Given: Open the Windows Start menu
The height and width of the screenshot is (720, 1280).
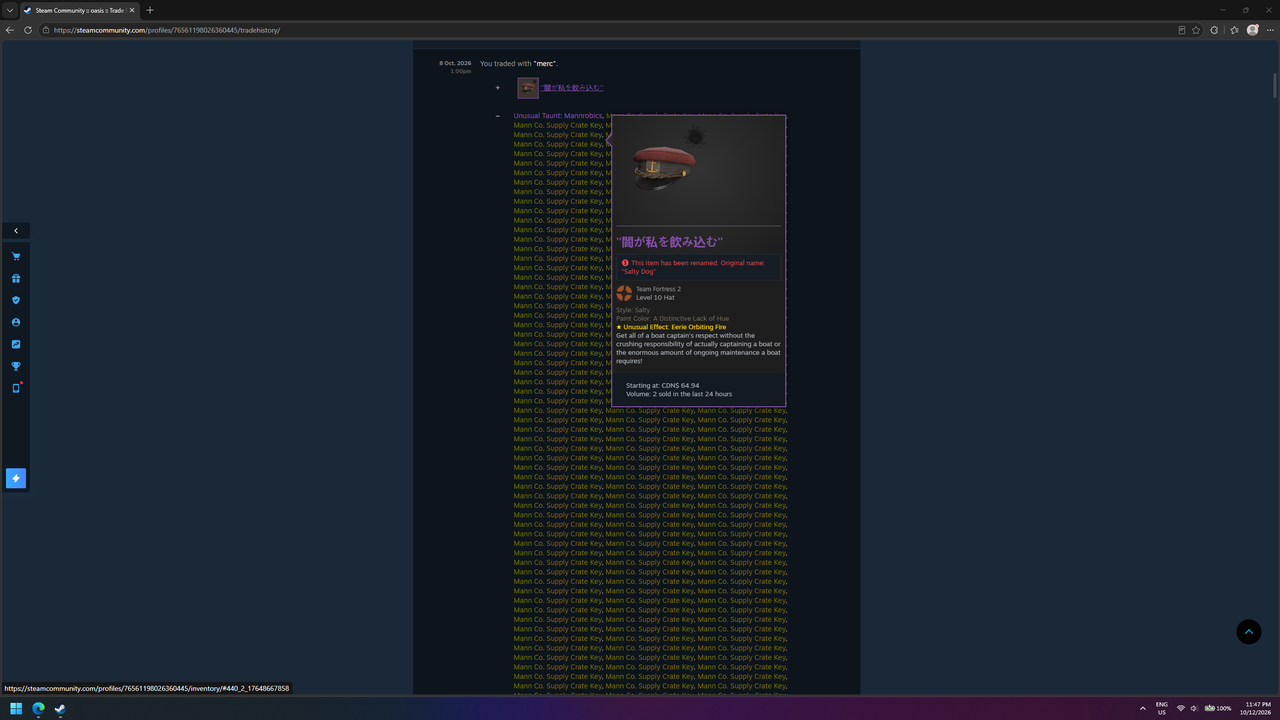Looking at the screenshot, I should point(16,708).
